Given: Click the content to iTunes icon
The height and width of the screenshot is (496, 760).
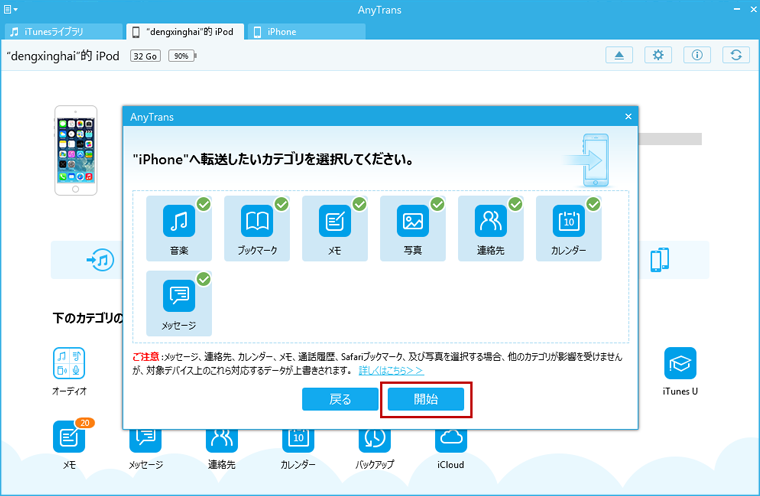Looking at the screenshot, I should (100, 260).
